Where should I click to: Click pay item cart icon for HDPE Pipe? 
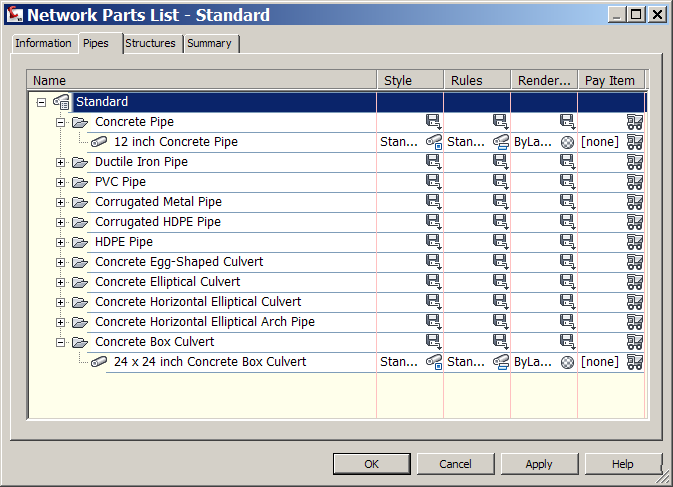tap(634, 242)
